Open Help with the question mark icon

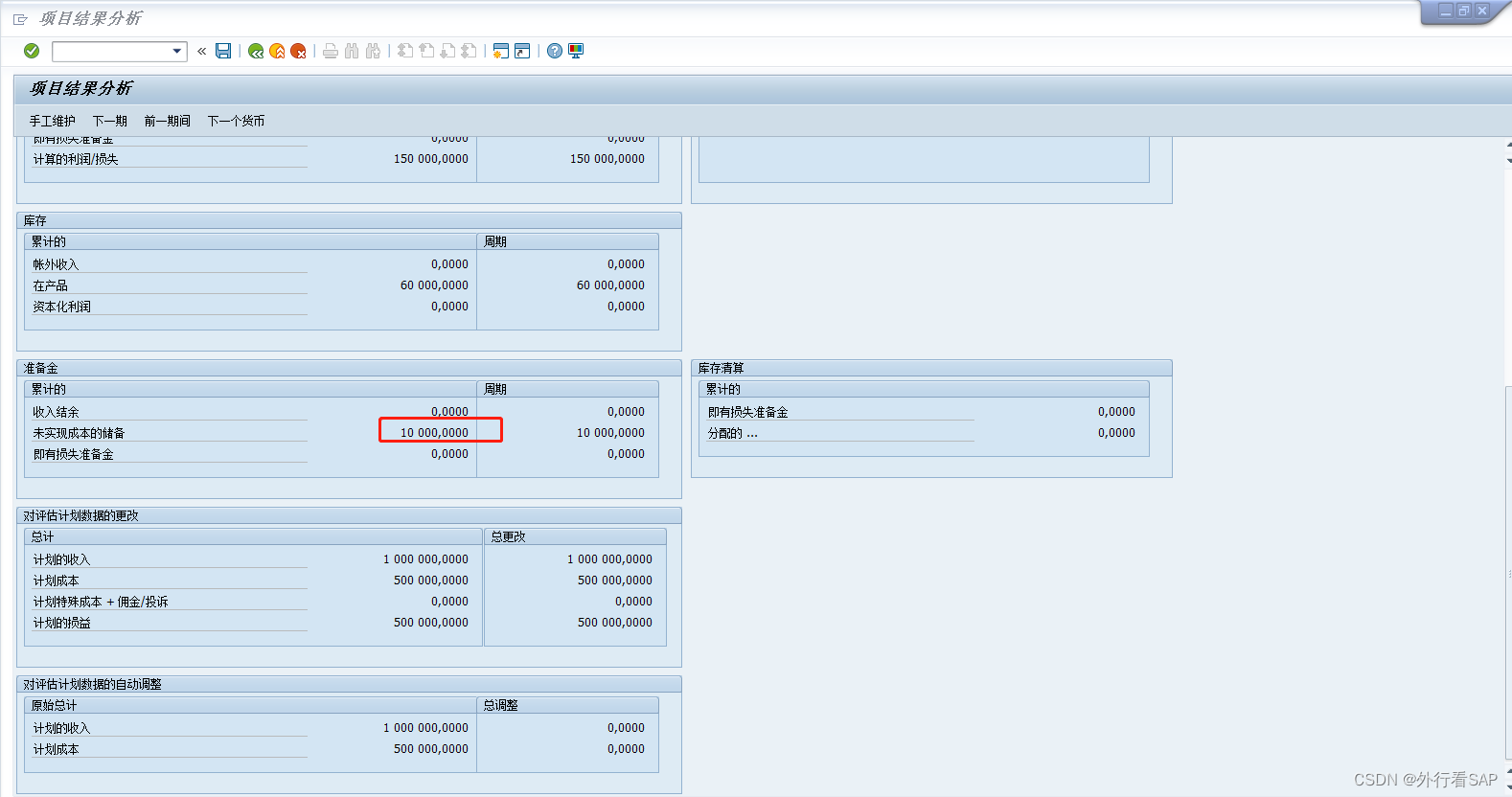[555, 51]
